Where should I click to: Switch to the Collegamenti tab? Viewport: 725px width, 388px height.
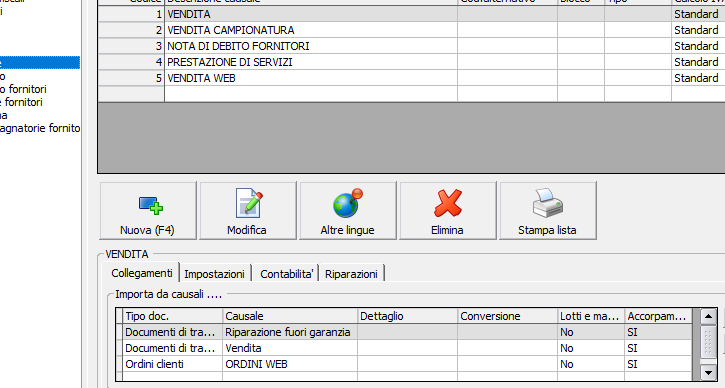pyautogui.click(x=141, y=273)
